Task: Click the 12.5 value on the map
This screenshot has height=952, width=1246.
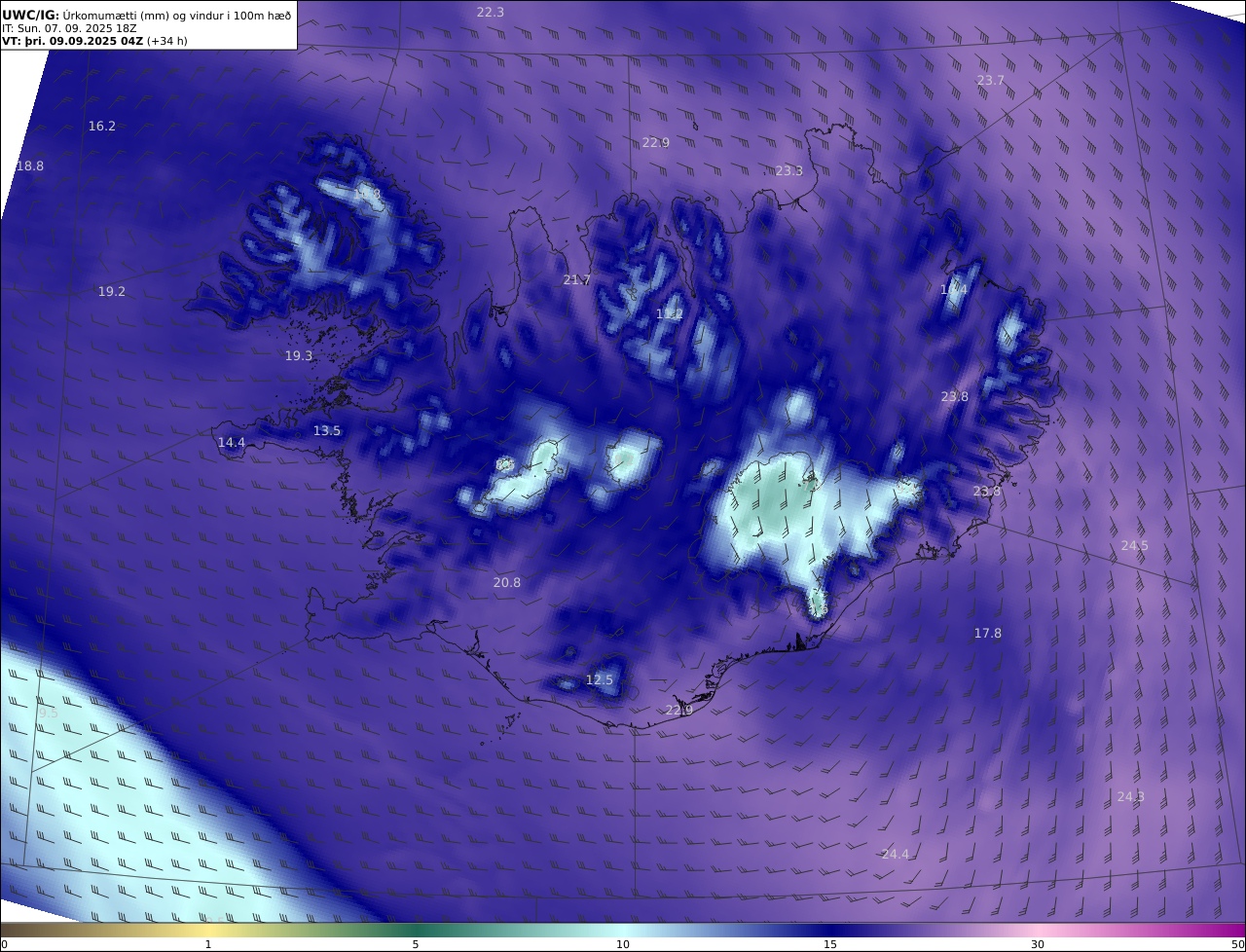Action: [x=600, y=680]
